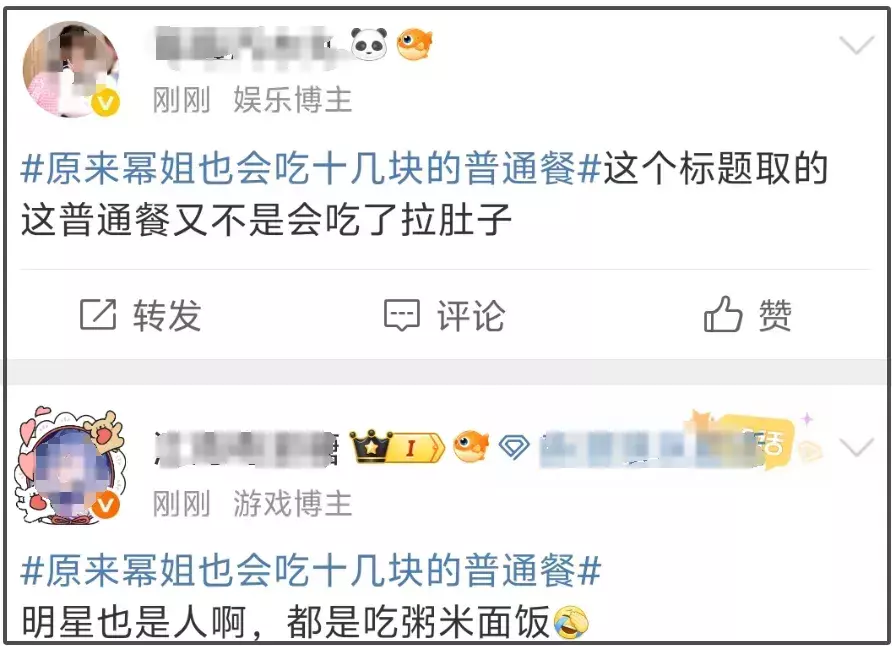Viewport: 892px width, 646px height.
Task: Click the orange verified V badge on second avatar
Action: [x=106, y=506]
